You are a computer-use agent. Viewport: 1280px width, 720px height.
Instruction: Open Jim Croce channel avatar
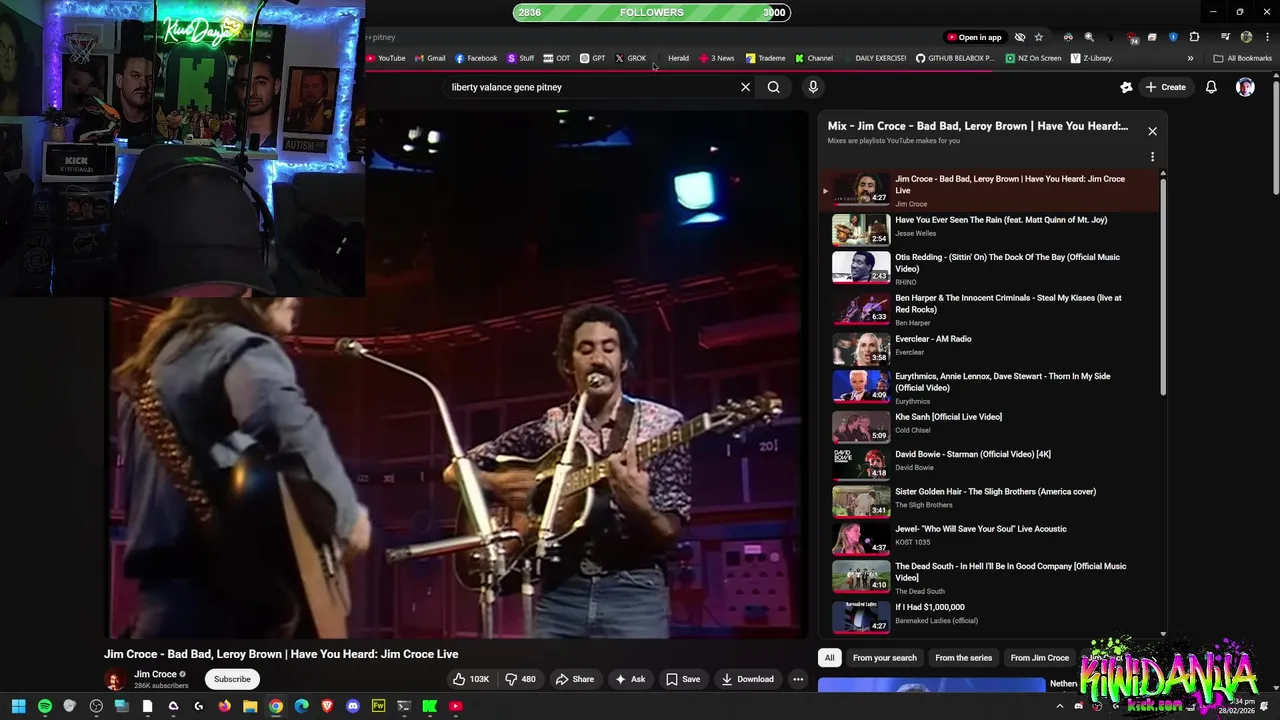[115, 679]
